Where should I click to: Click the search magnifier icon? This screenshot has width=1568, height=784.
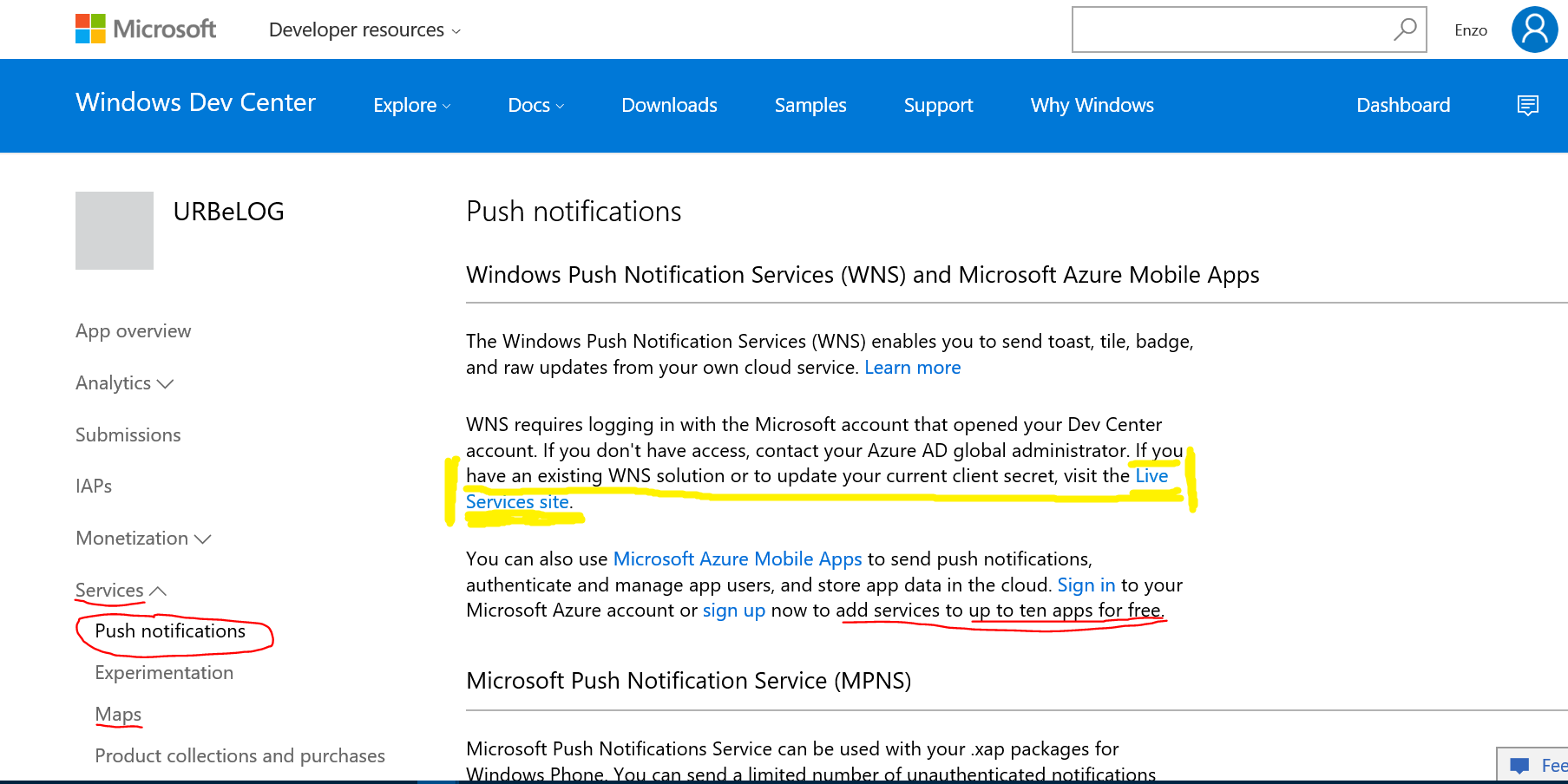pyautogui.click(x=1404, y=29)
